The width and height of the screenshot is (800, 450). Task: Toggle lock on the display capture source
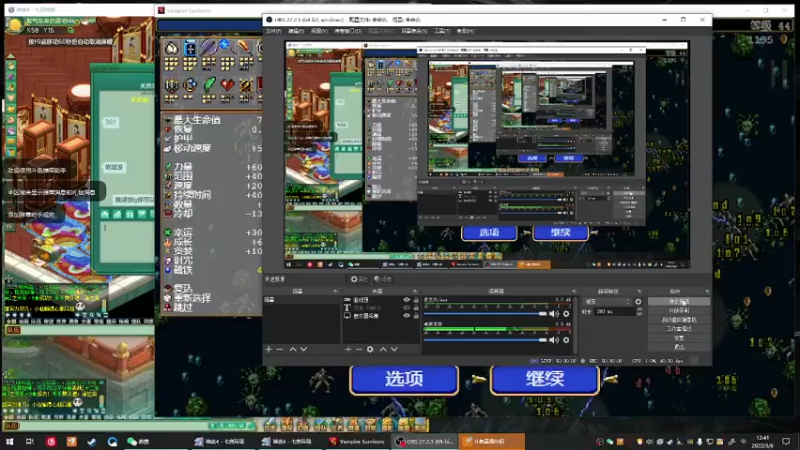pyautogui.click(x=416, y=316)
